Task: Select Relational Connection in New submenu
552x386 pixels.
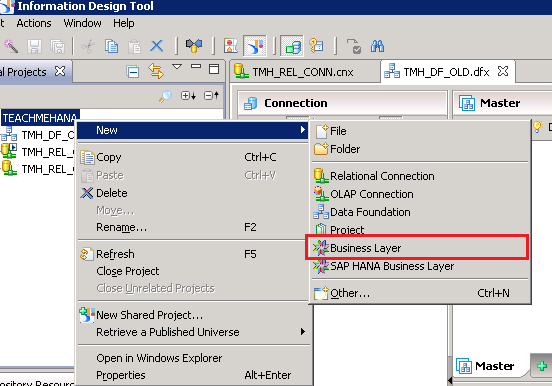Action: tap(420, 176)
